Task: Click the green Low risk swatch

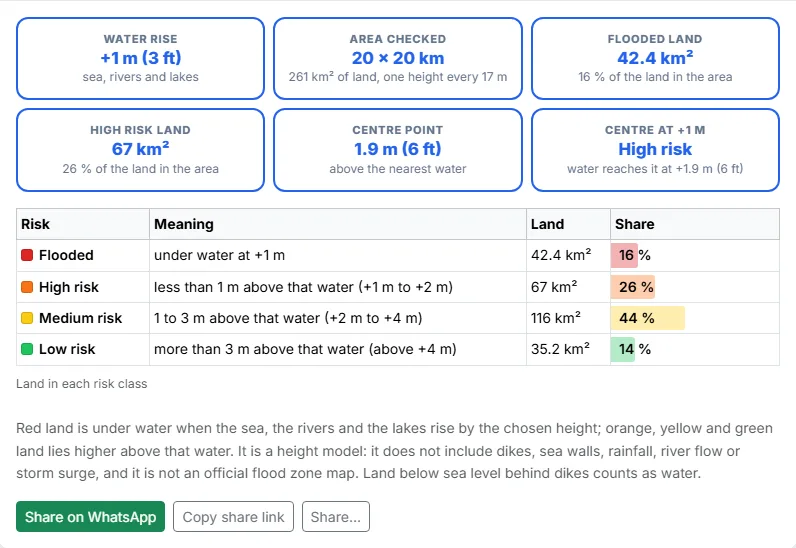Action: pos(27,349)
